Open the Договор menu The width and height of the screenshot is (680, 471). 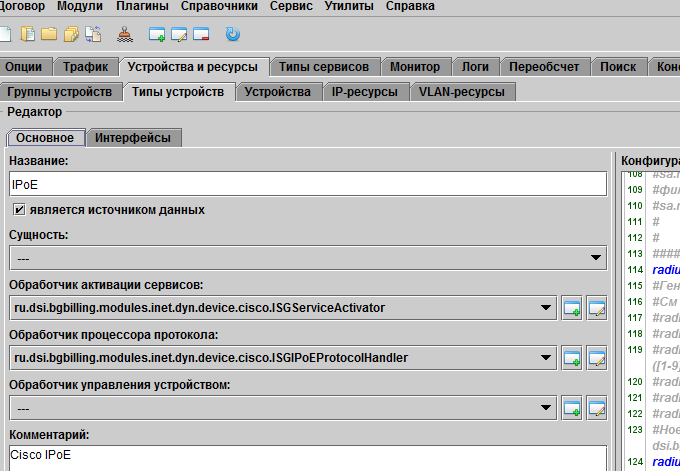22,6
